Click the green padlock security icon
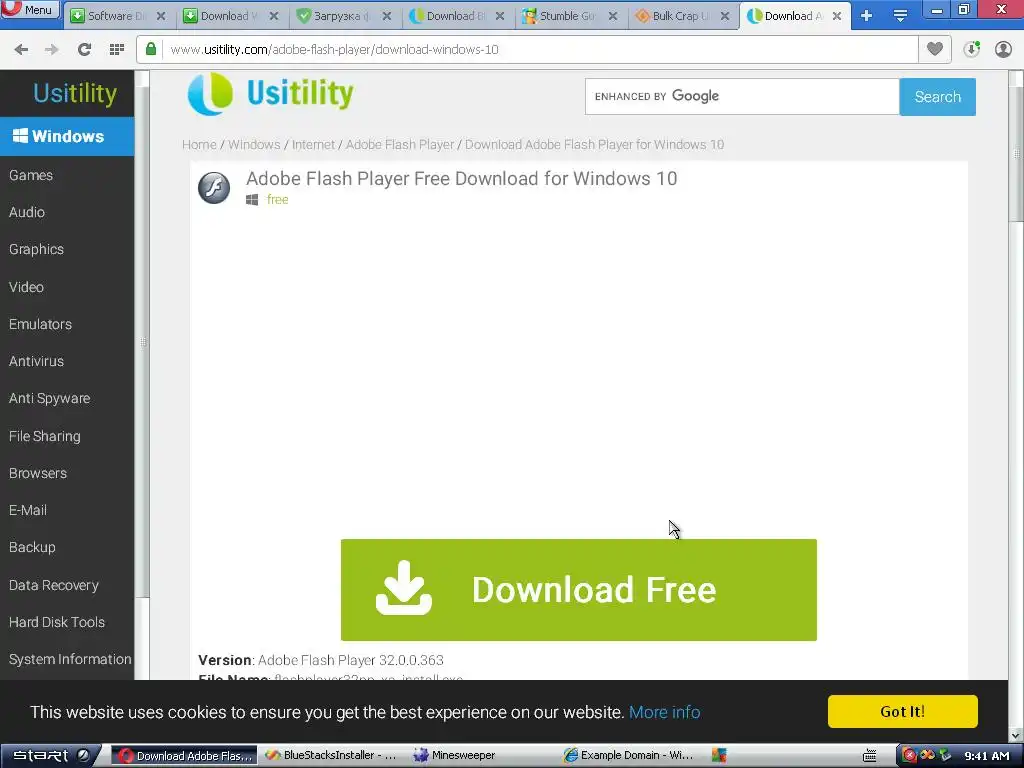This screenshot has height=768, width=1024. (x=151, y=50)
